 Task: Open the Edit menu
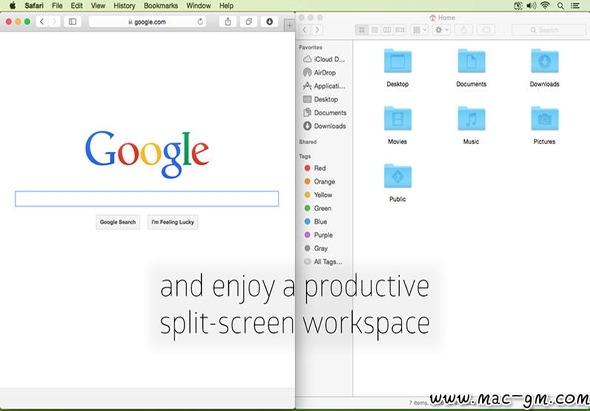[x=77, y=6]
